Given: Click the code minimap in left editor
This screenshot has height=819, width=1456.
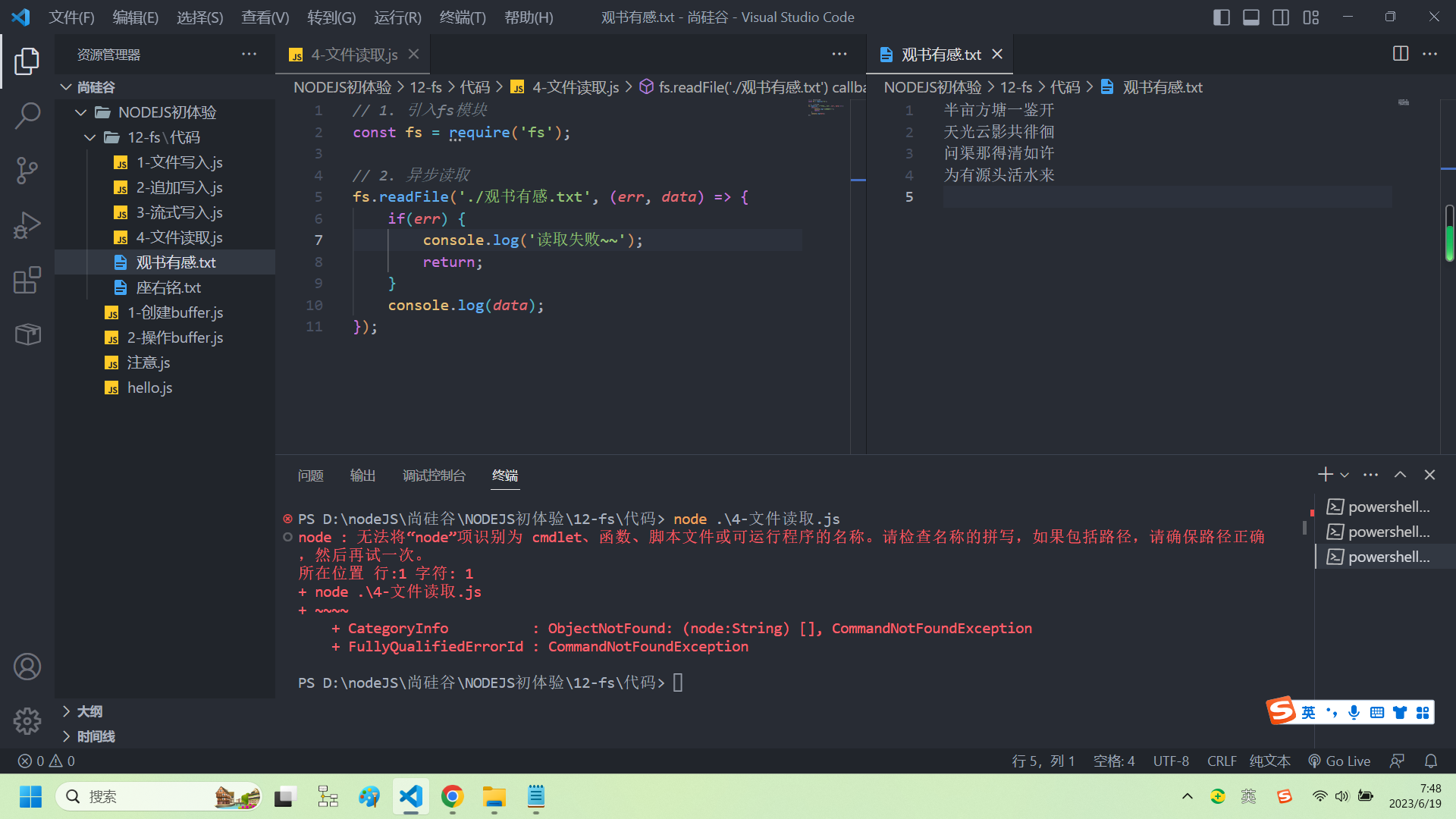Looking at the screenshot, I should [827, 107].
